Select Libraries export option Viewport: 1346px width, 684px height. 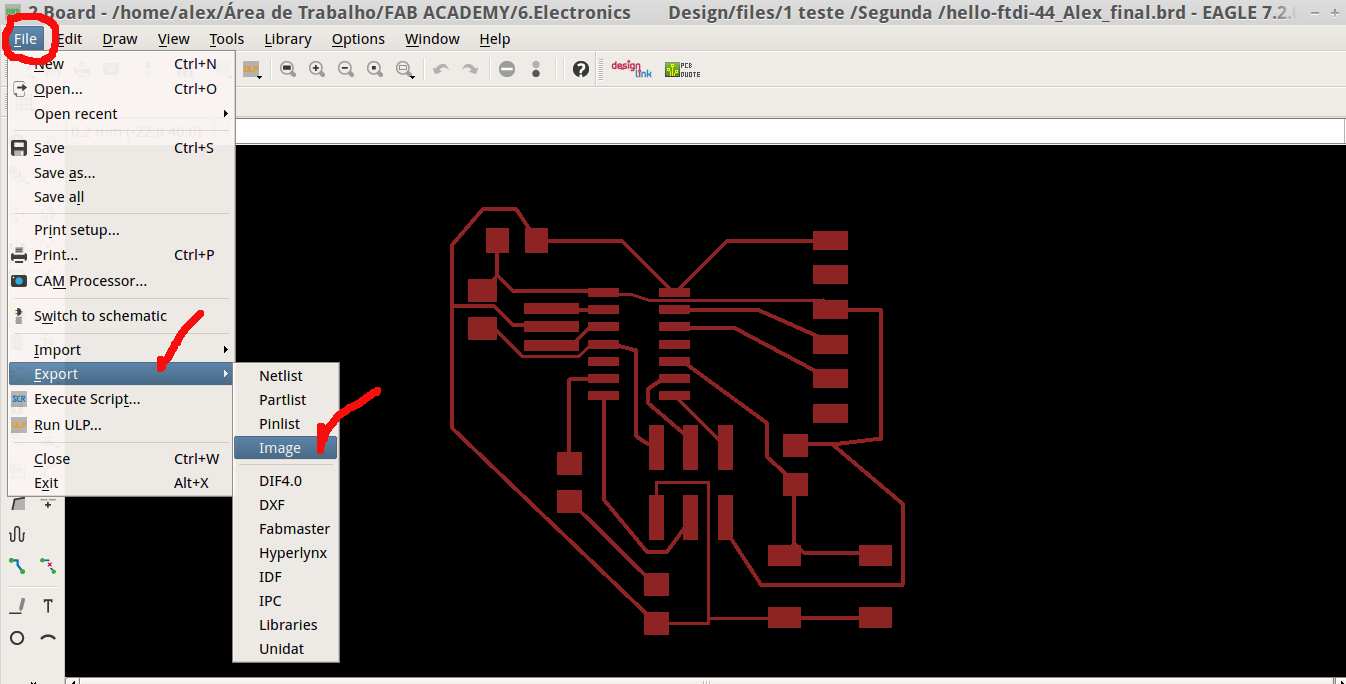coord(286,625)
